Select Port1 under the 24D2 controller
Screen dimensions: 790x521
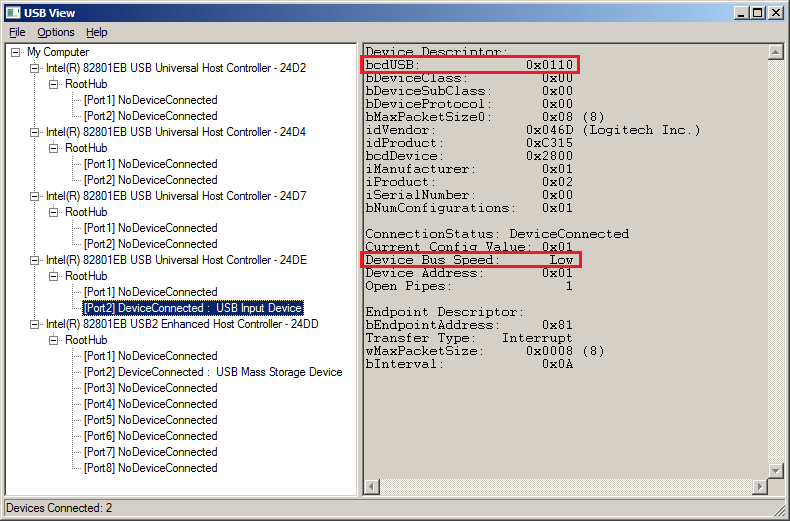pos(150,100)
